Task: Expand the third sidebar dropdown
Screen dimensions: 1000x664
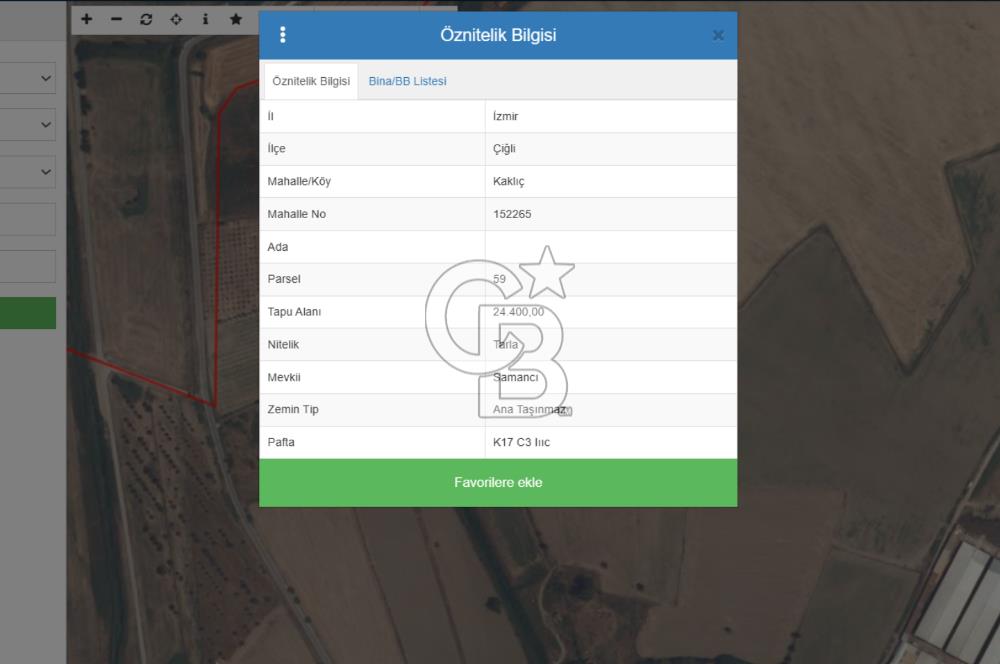Action: (27, 172)
